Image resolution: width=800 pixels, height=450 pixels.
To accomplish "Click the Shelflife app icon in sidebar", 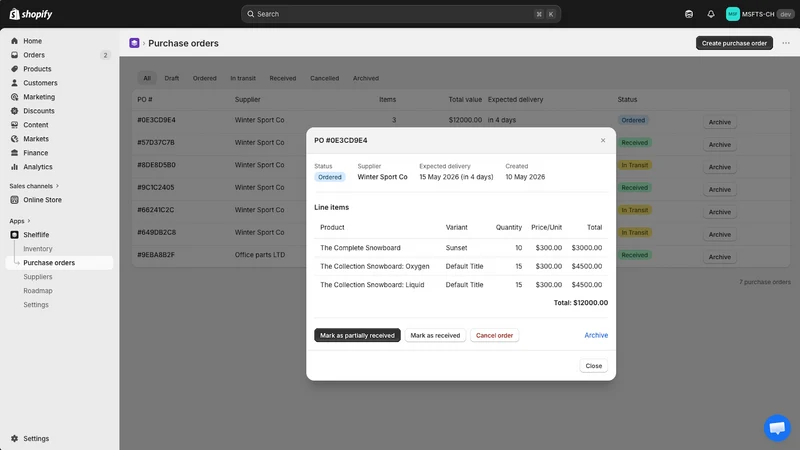I will point(14,235).
